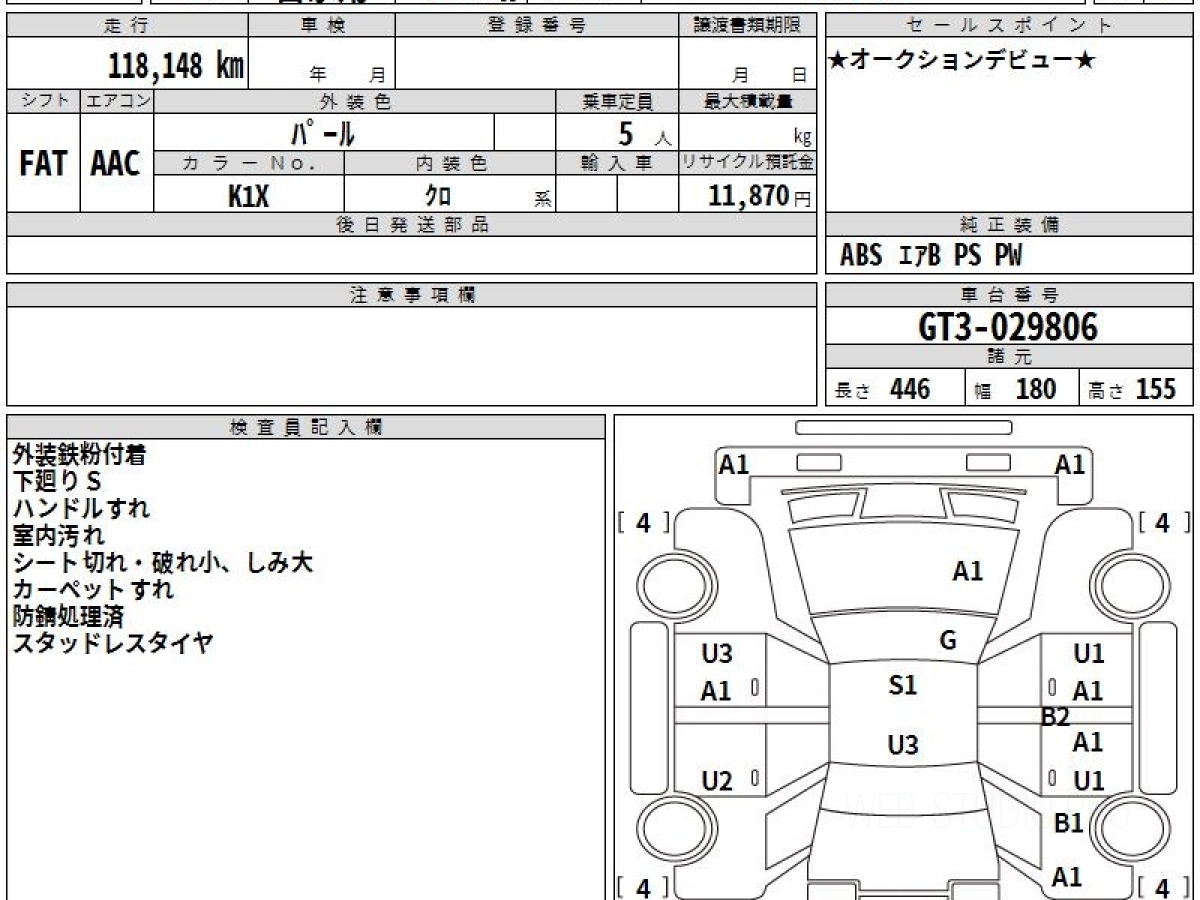Click the 諸元 header
Image resolution: width=1200 pixels, height=900 pixels.
point(1010,357)
